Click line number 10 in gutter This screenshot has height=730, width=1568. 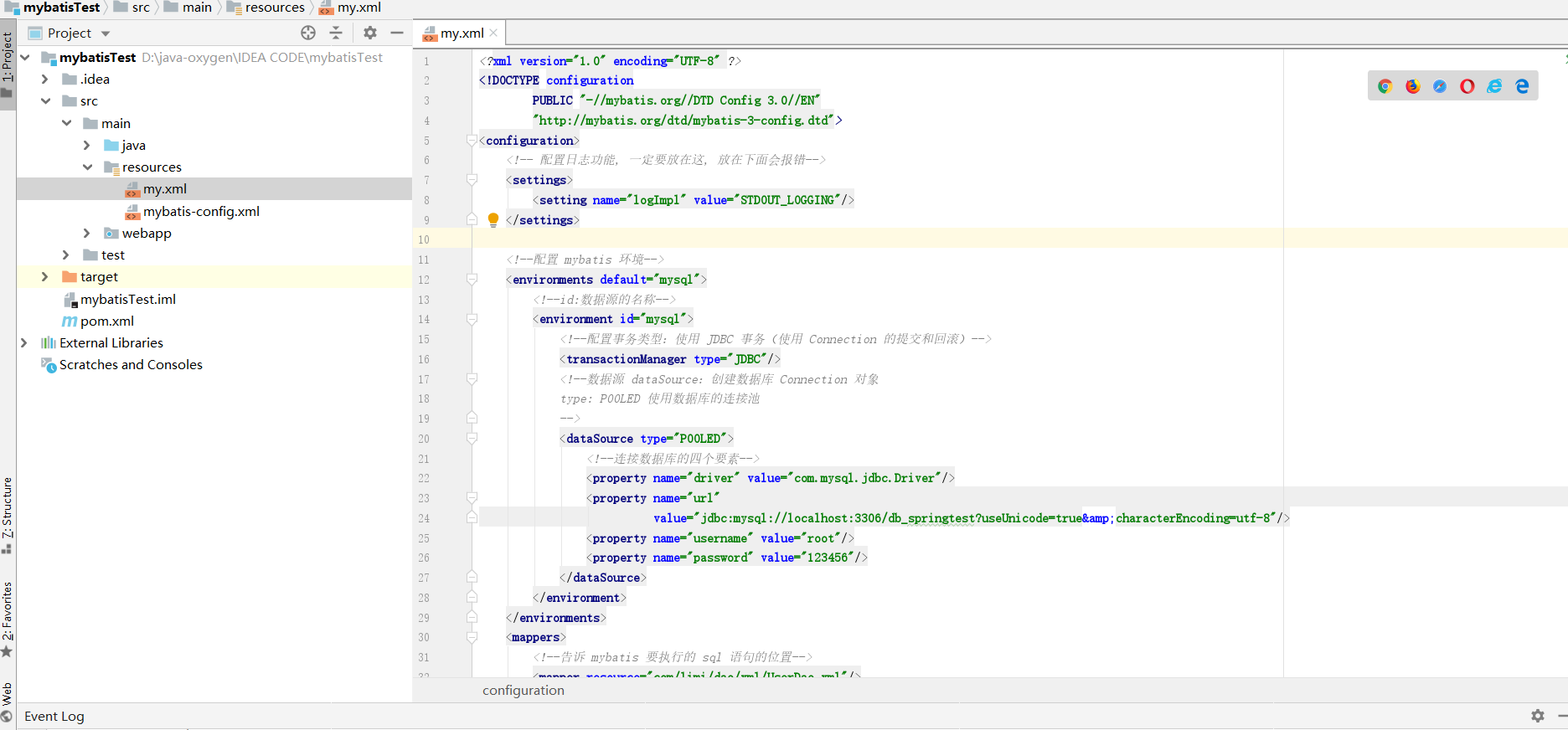click(424, 239)
